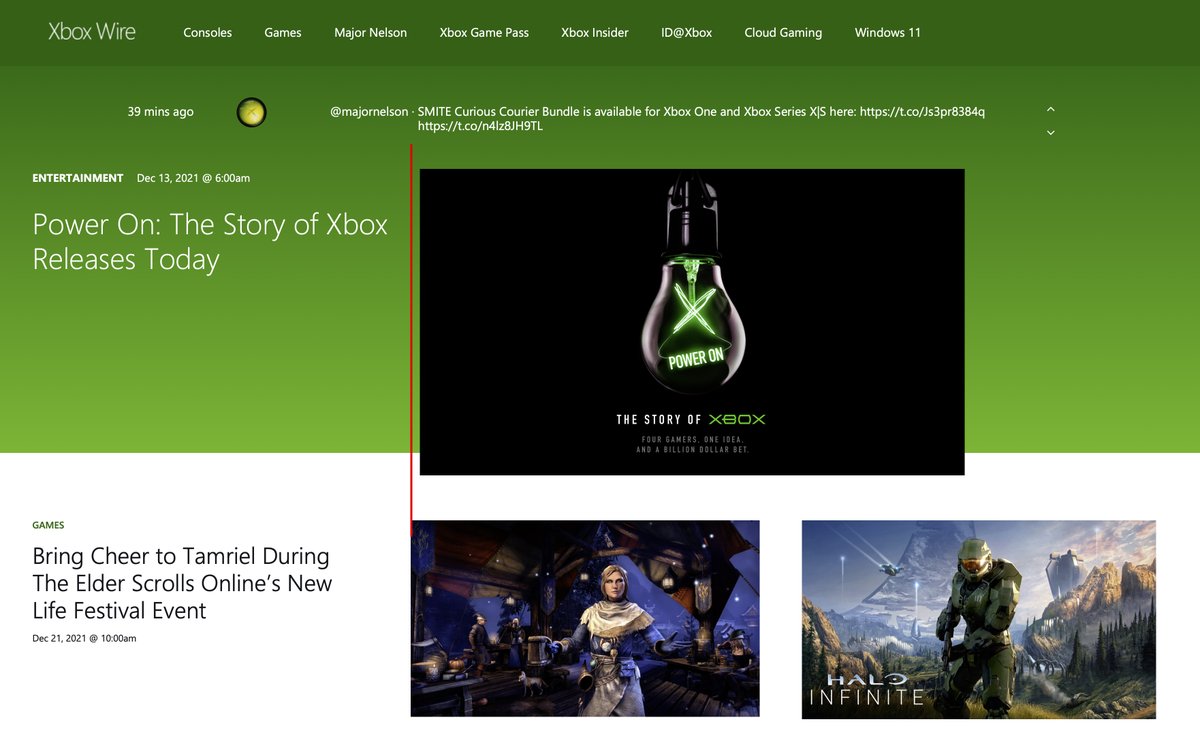The height and width of the screenshot is (741, 1200).
Task: Open the Halo Infinite article thumbnail
Action: click(x=979, y=619)
